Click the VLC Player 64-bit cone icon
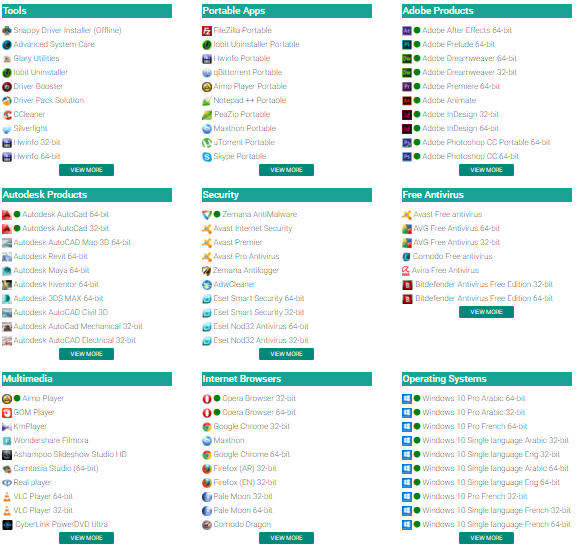Image resolution: width=578 pixels, height=548 pixels. click(x=7, y=496)
